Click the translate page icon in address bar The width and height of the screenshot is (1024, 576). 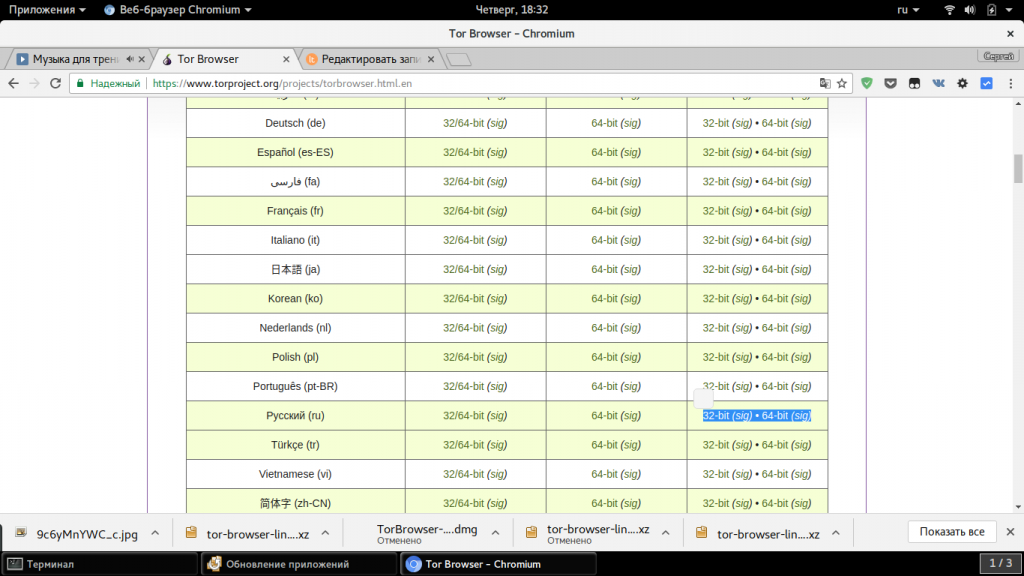825,84
